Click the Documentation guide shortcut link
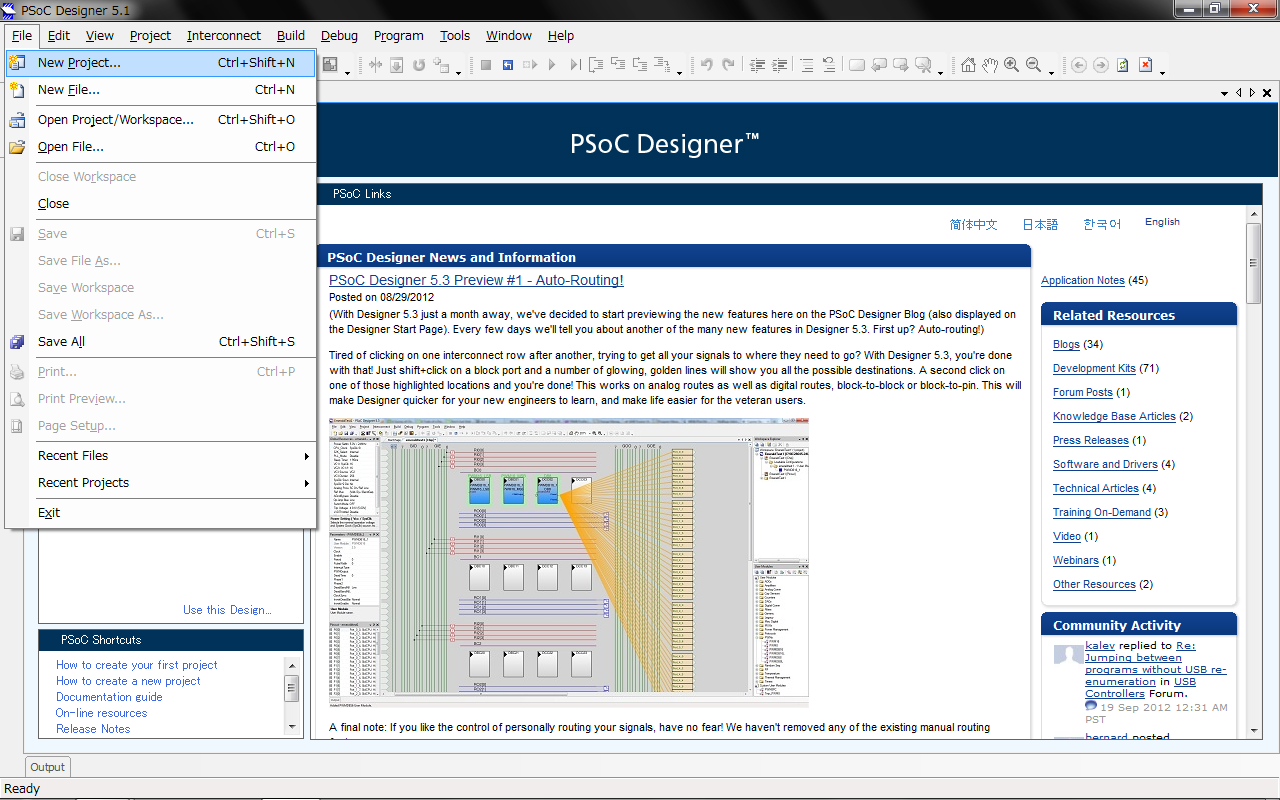1280x800 pixels. click(x=109, y=697)
